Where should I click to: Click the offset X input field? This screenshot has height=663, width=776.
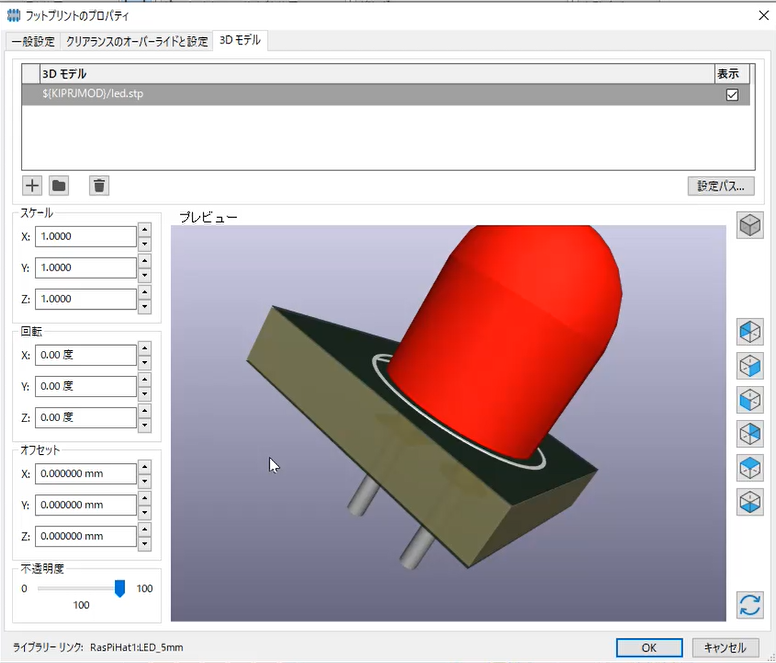tap(85, 474)
